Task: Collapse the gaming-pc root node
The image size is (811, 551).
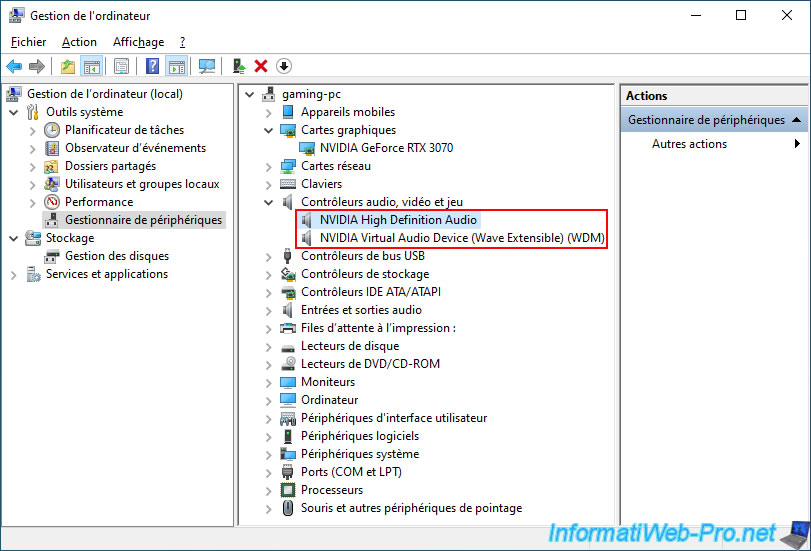Action: (x=250, y=95)
